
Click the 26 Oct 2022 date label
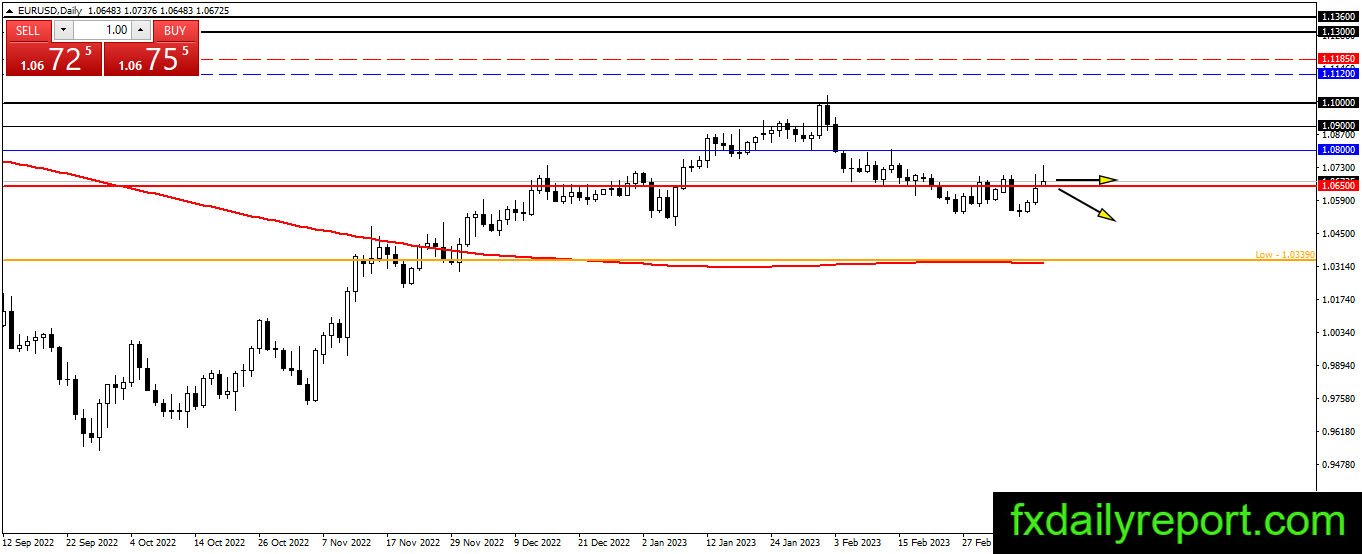pos(284,543)
